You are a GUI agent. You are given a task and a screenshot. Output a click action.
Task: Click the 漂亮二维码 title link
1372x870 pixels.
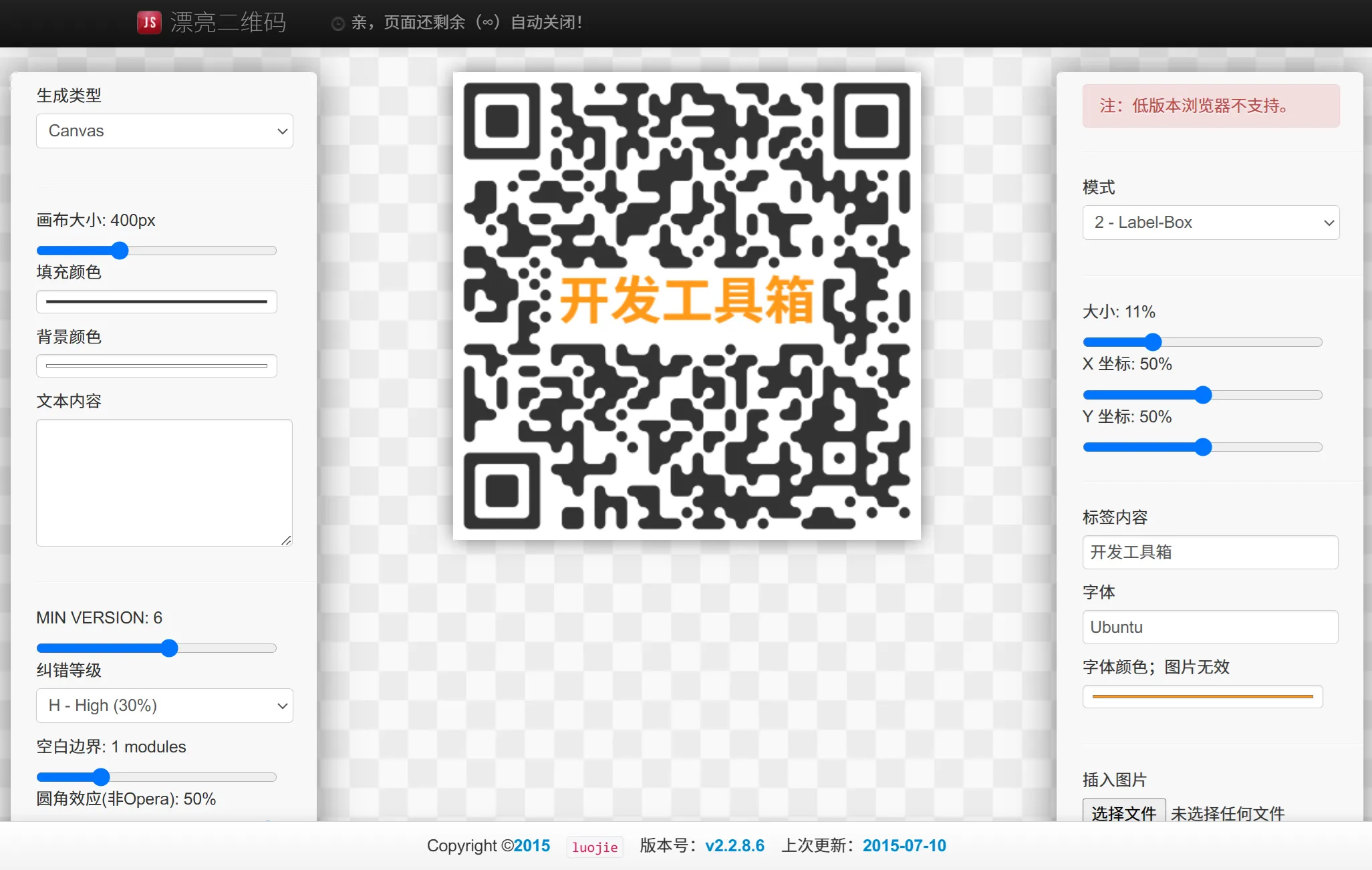pyautogui.click(x=228, y=23)
